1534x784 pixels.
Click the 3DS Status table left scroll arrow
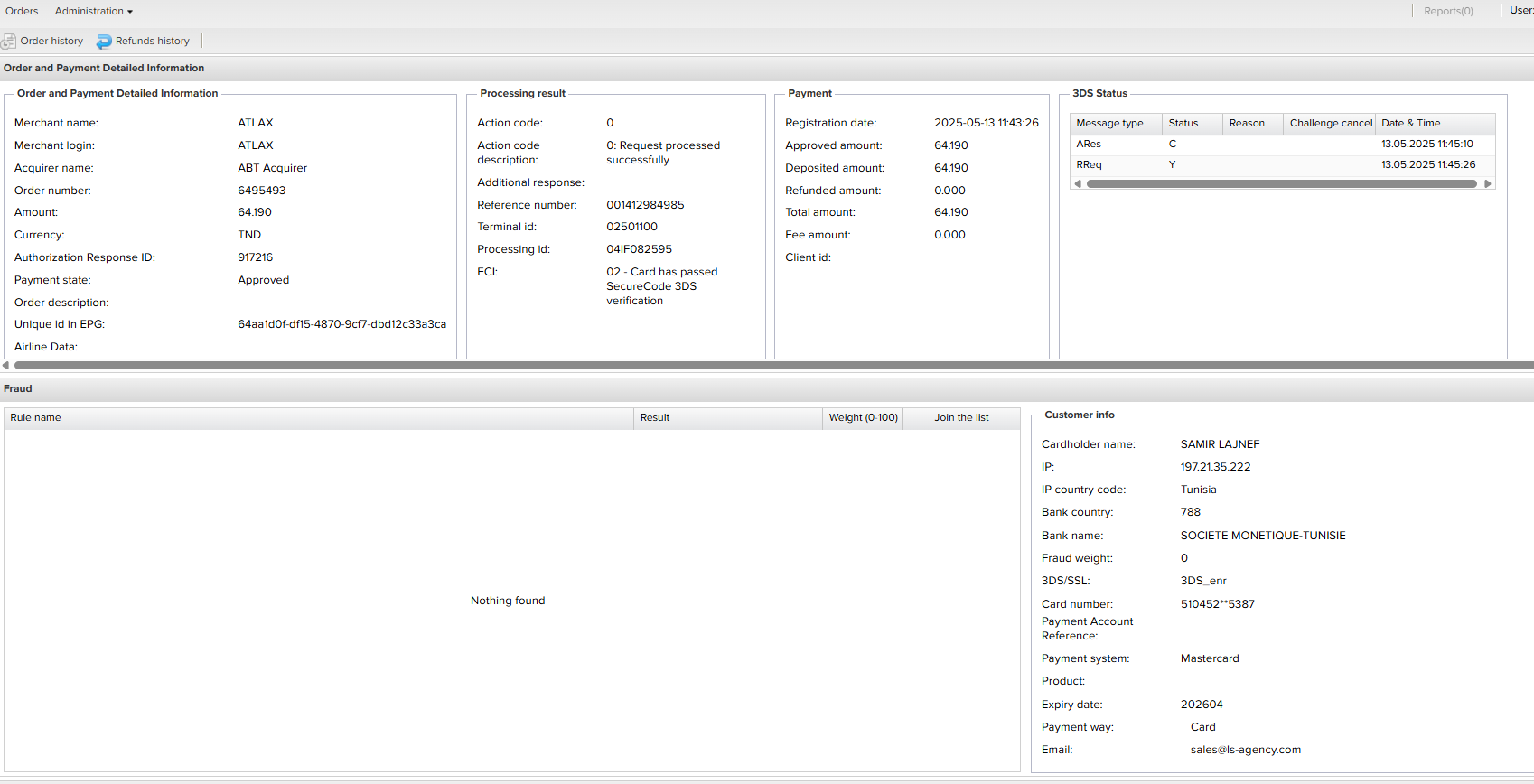coord(1077,183)
